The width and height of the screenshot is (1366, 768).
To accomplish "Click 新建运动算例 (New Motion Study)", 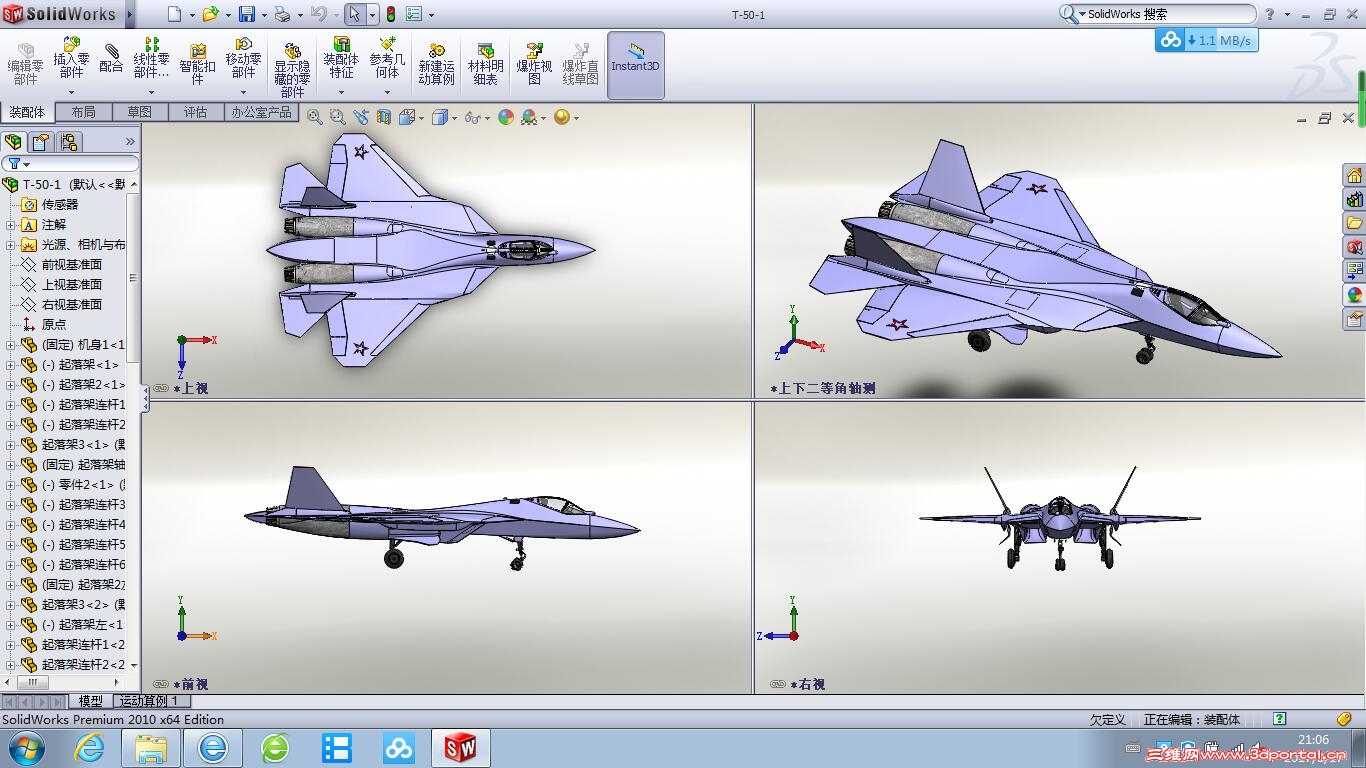I will (436, 64).
